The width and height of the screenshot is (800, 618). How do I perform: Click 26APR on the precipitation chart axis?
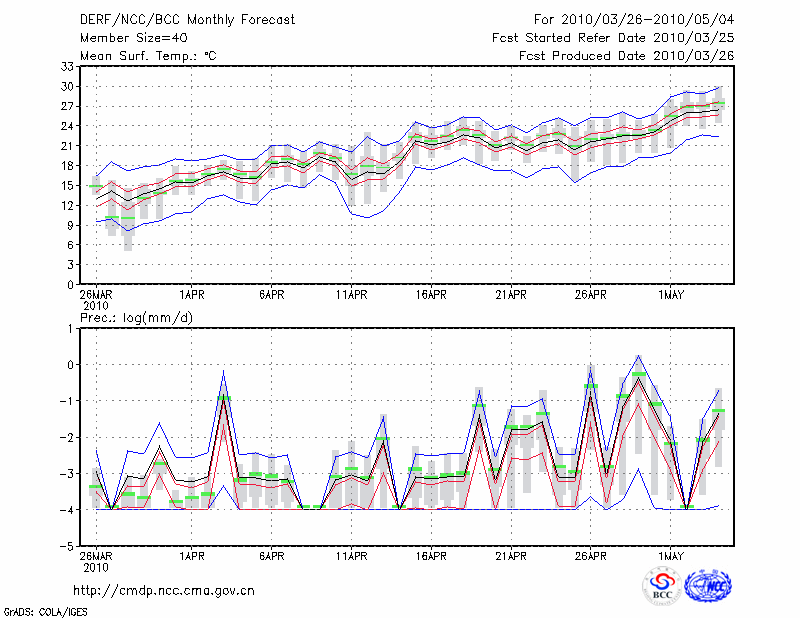(591, 556)
